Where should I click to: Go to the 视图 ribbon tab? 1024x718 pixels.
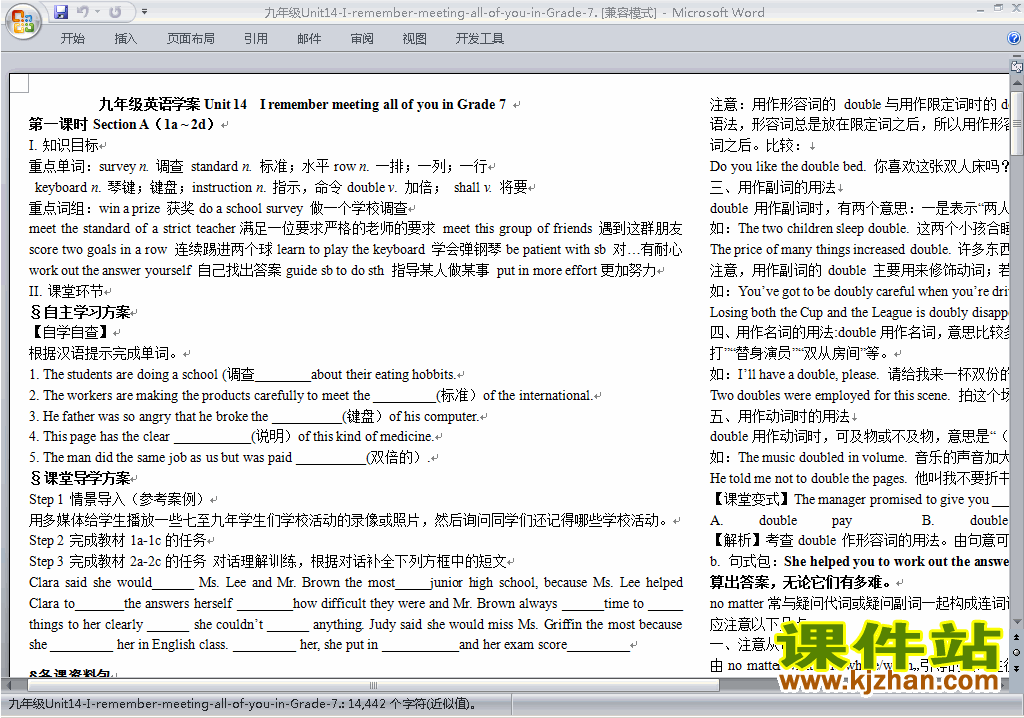click(x=414, y=39)
